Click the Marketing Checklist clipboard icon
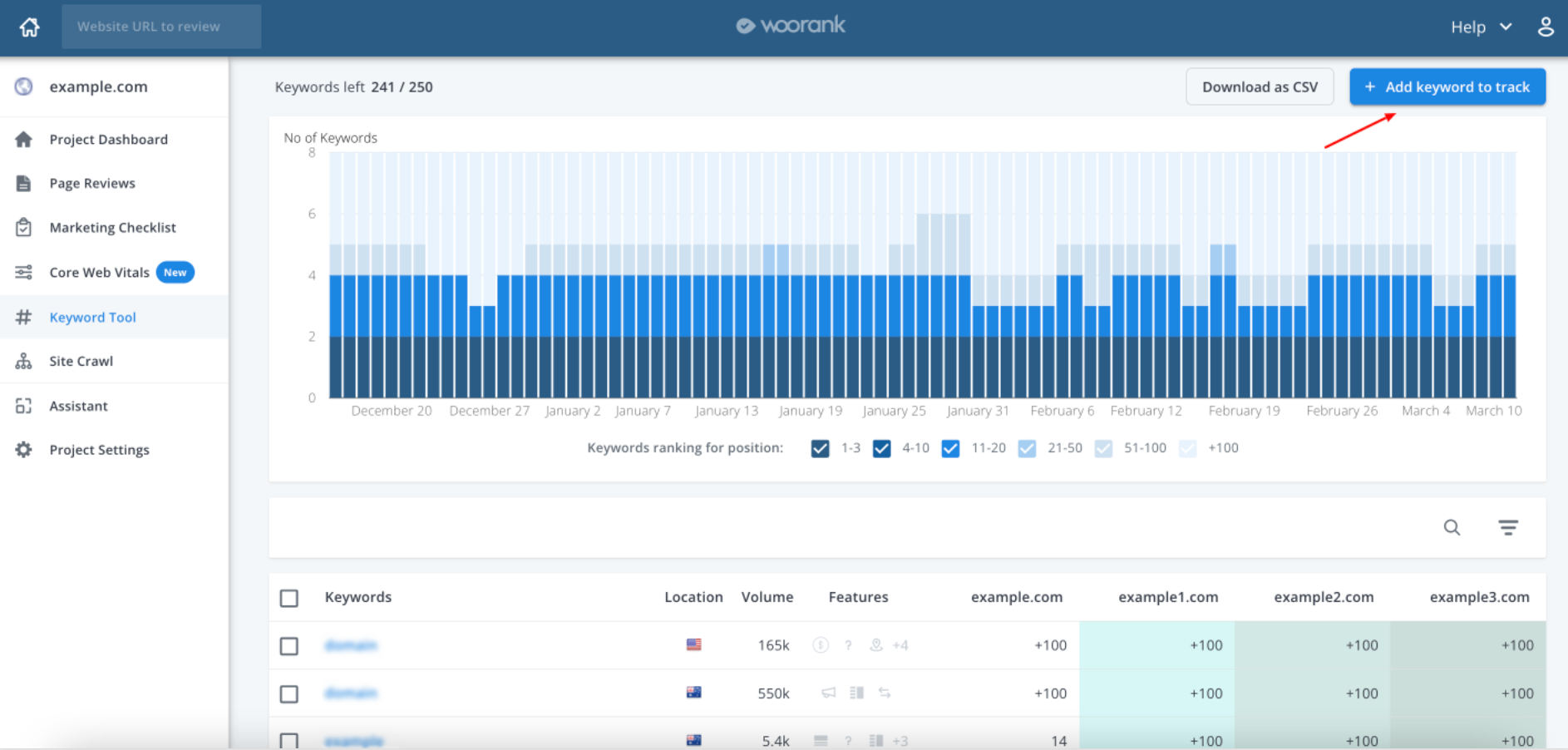The height and width of the screenshot is (750, 1568). (x=24, y=227)
